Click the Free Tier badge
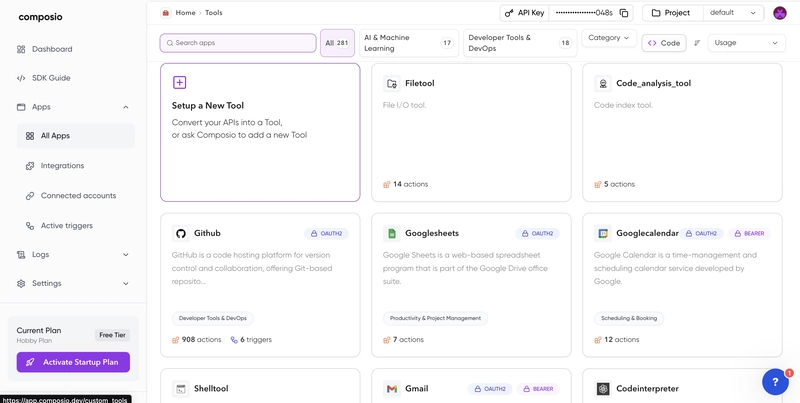 [112, 335]
